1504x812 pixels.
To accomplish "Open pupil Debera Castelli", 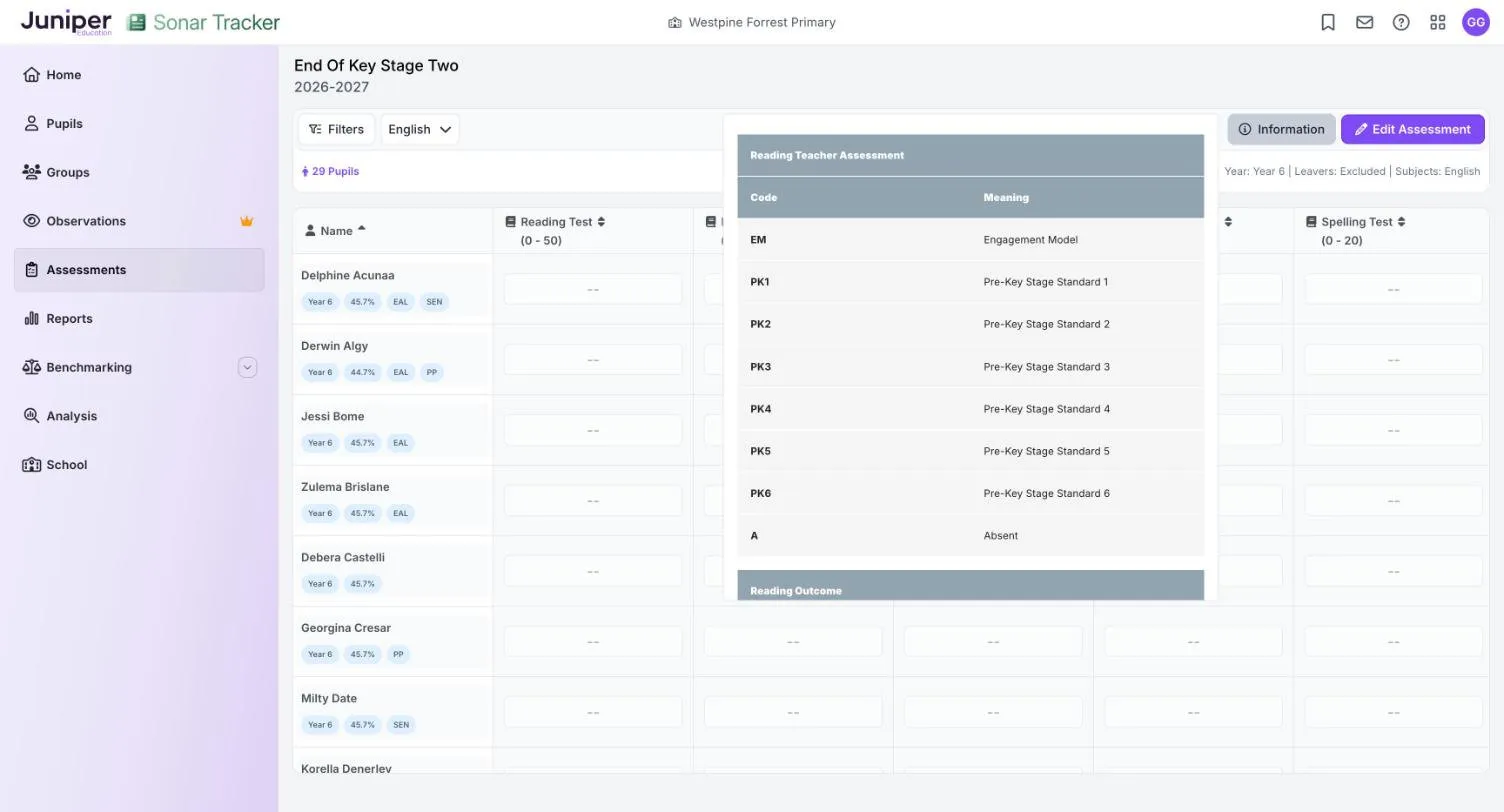I will point(343,557).
